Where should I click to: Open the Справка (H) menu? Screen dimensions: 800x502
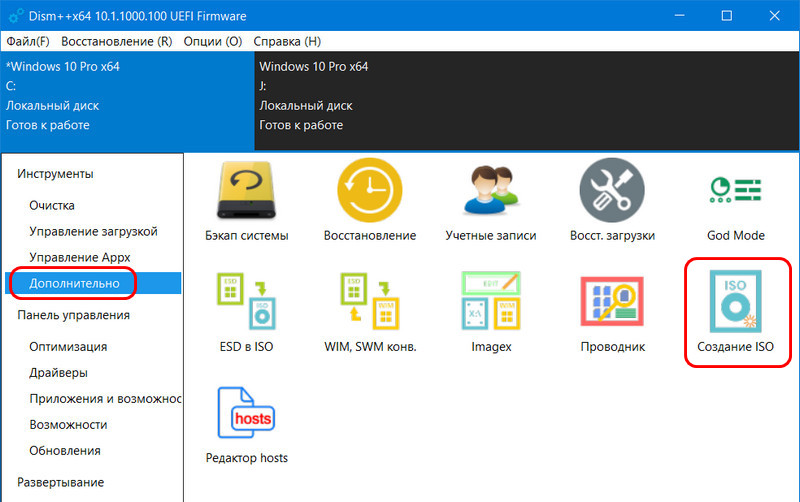(287, 41)
